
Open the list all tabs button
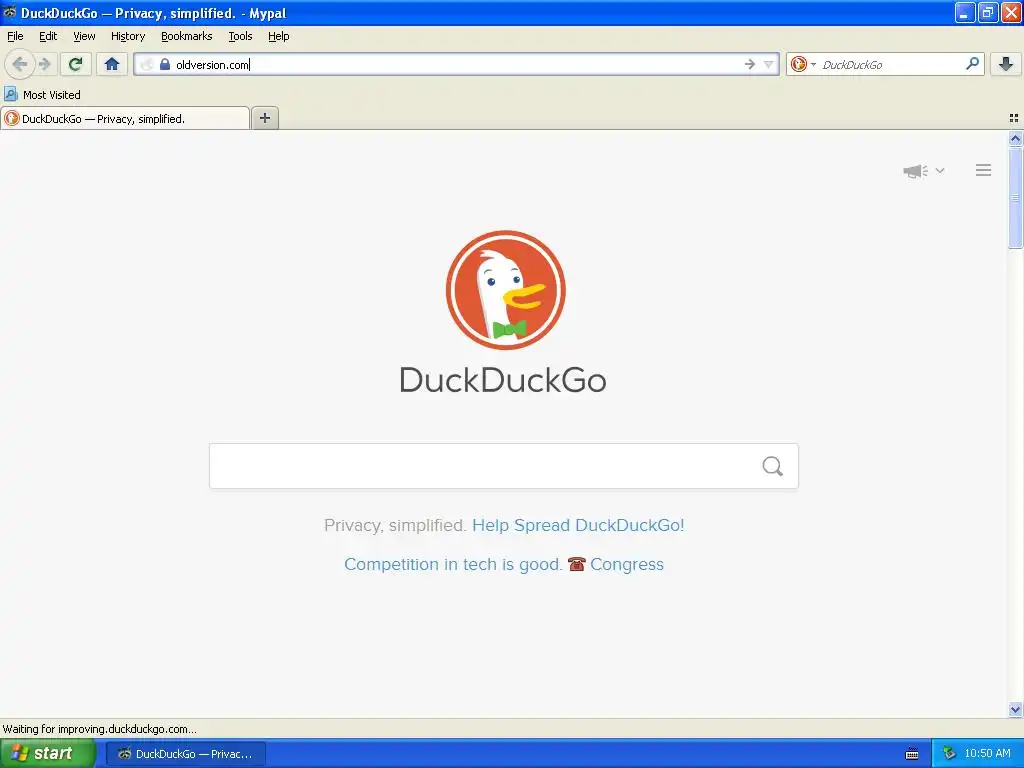pos(1014,118)
